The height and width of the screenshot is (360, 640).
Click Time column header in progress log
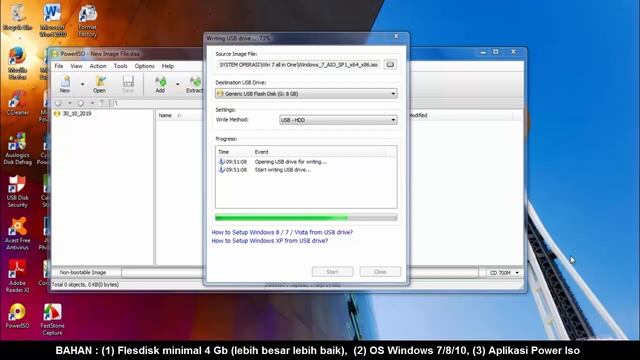click(223, 152)
